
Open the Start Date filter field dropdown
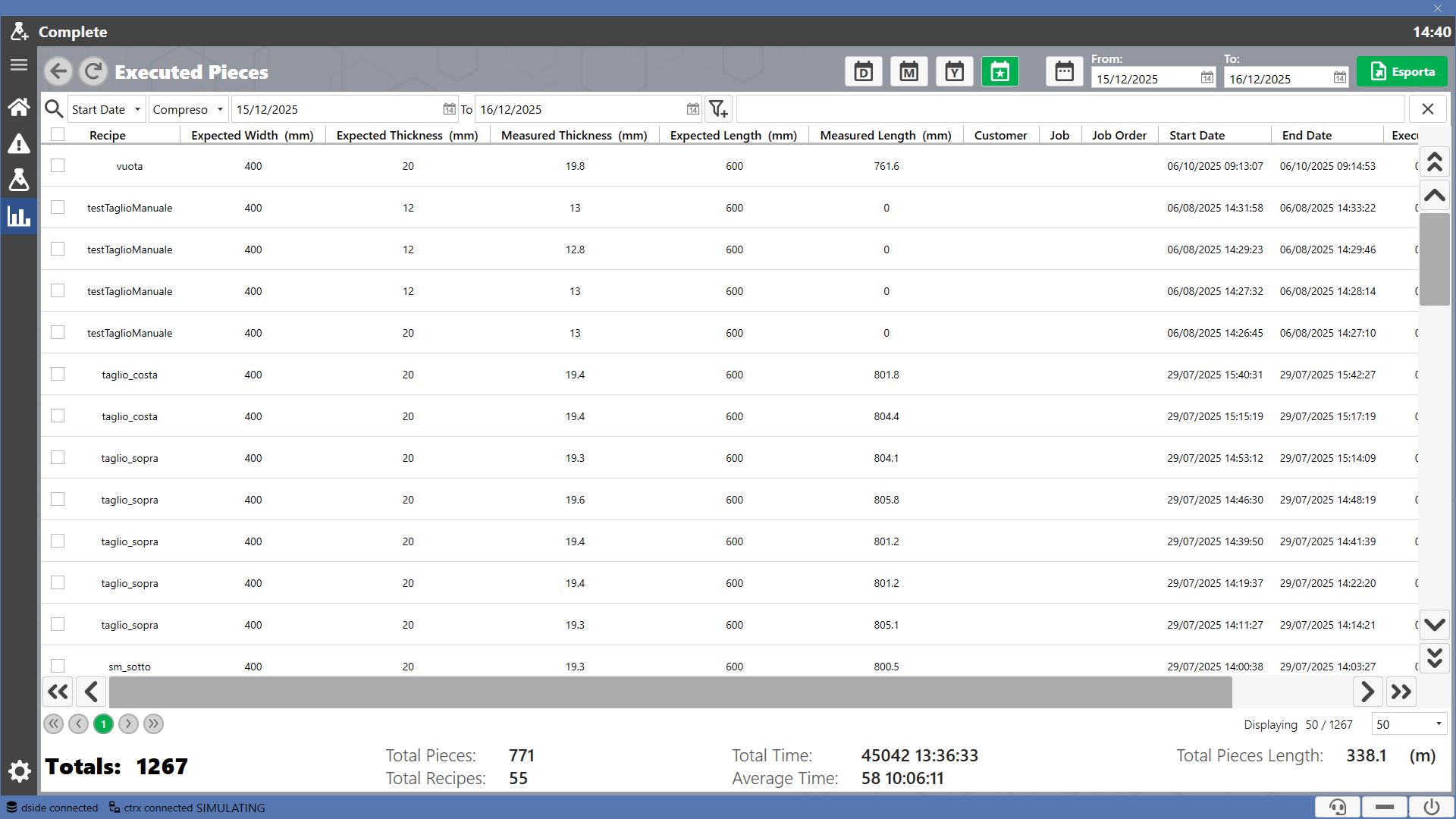pyautogui.click(x=107, y=109)
